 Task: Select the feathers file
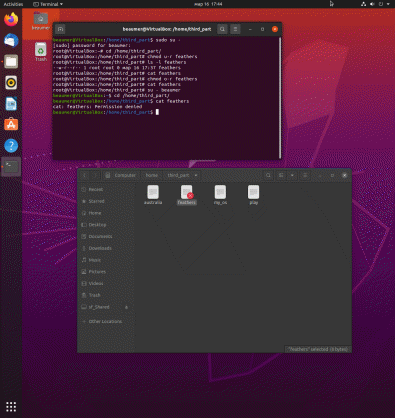(187, 195)
